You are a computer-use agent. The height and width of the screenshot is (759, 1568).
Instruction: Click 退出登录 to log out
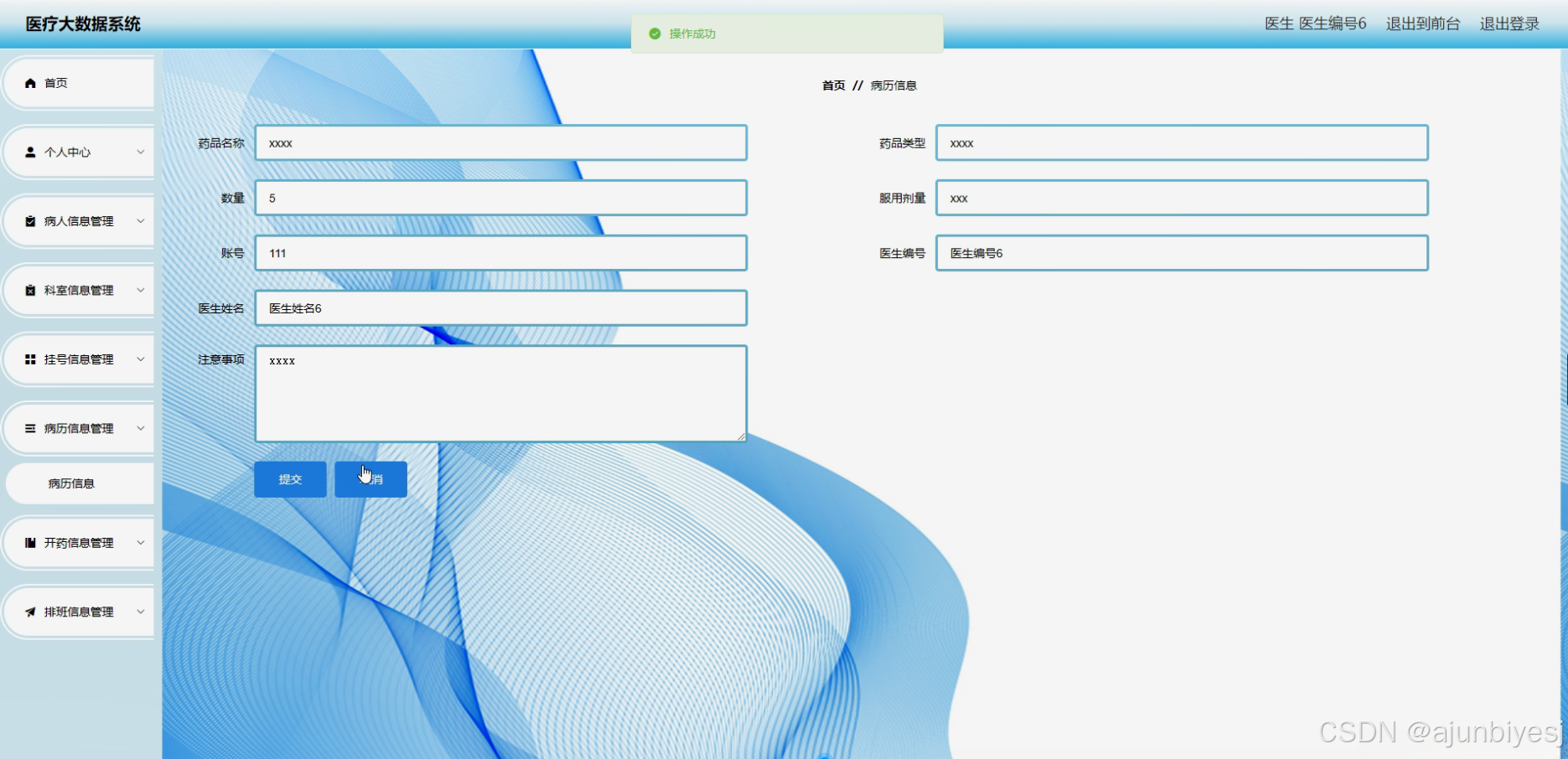click(x=1509, y=24)
